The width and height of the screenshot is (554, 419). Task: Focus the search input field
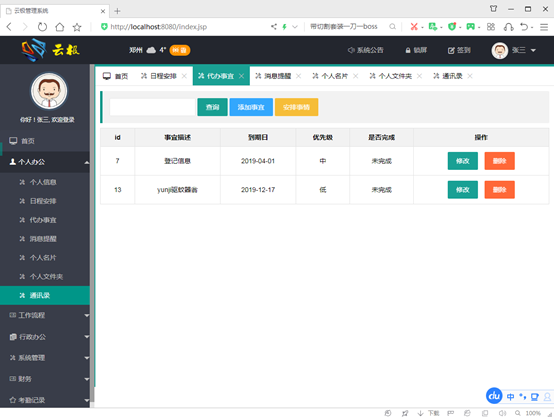tap(152, 107)
